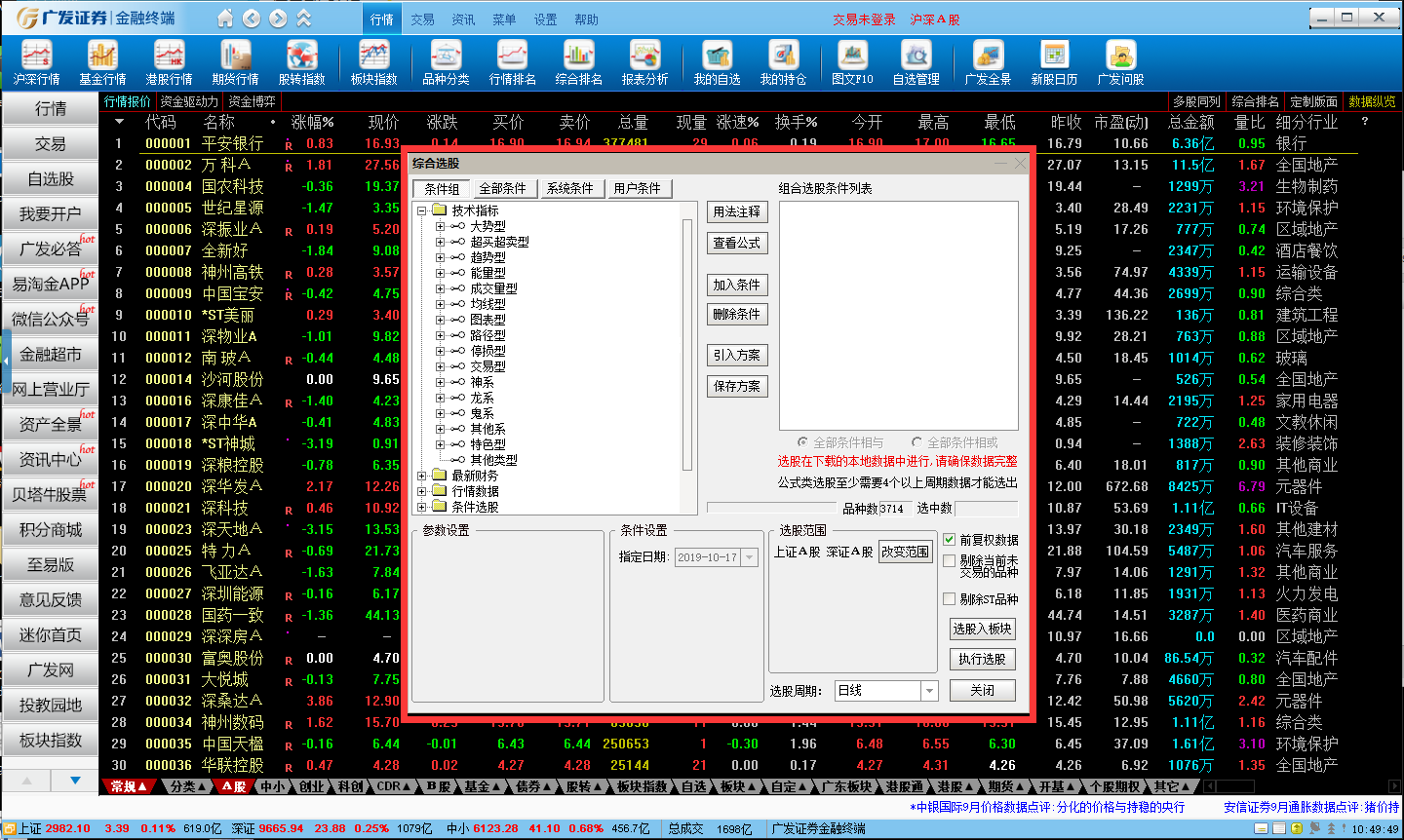This screenshot has height=840, width=1404.
Task: Open the 报表分析 toolbar icon
Action: [x=644, y=63]
